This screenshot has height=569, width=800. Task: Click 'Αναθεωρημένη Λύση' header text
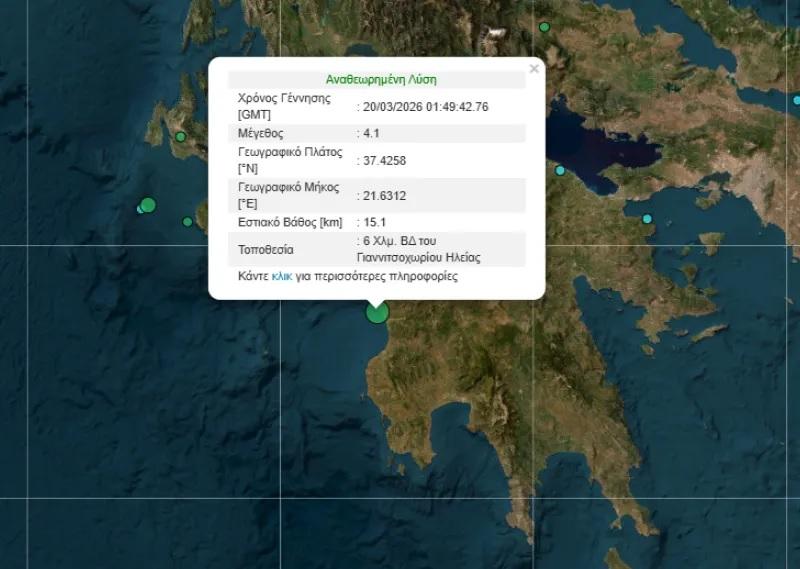381,80
